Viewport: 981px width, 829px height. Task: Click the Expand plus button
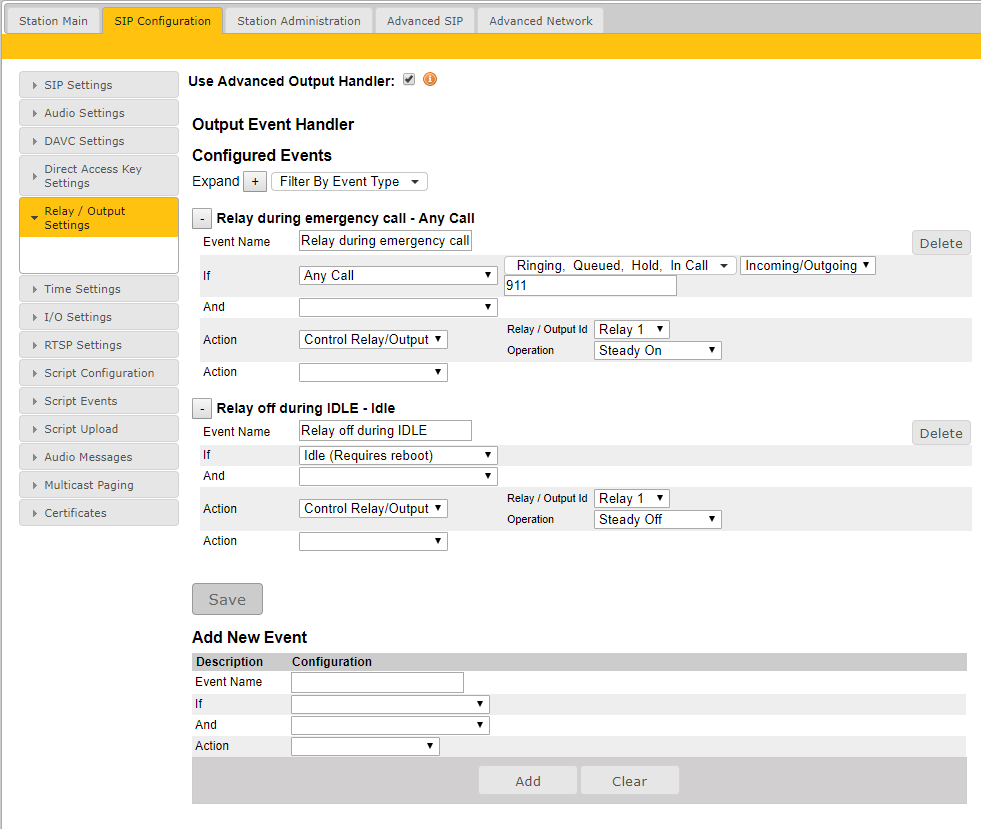pos(255,181)
